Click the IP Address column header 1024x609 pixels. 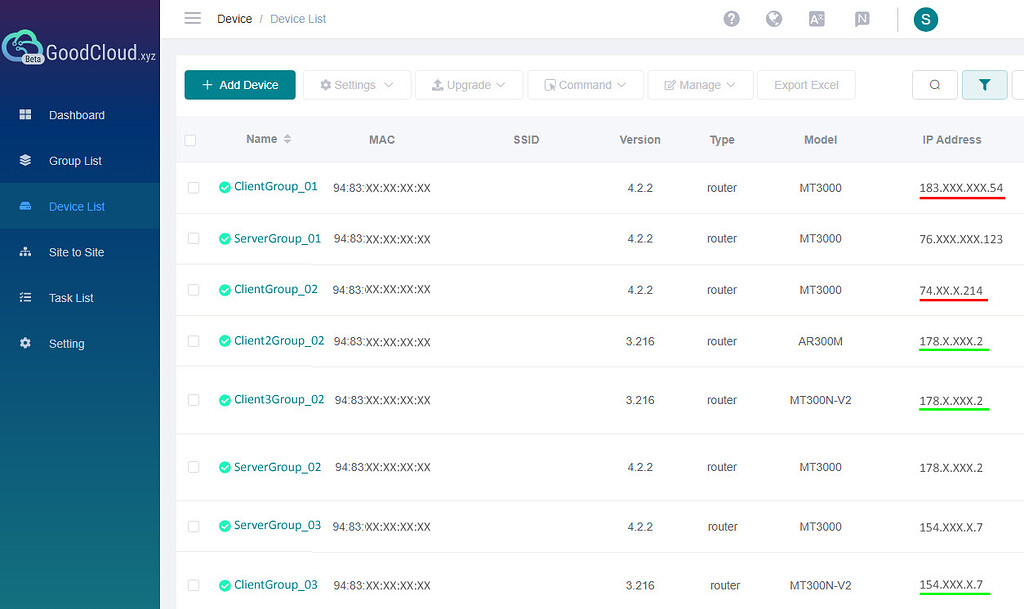click(x=952, y=140)
